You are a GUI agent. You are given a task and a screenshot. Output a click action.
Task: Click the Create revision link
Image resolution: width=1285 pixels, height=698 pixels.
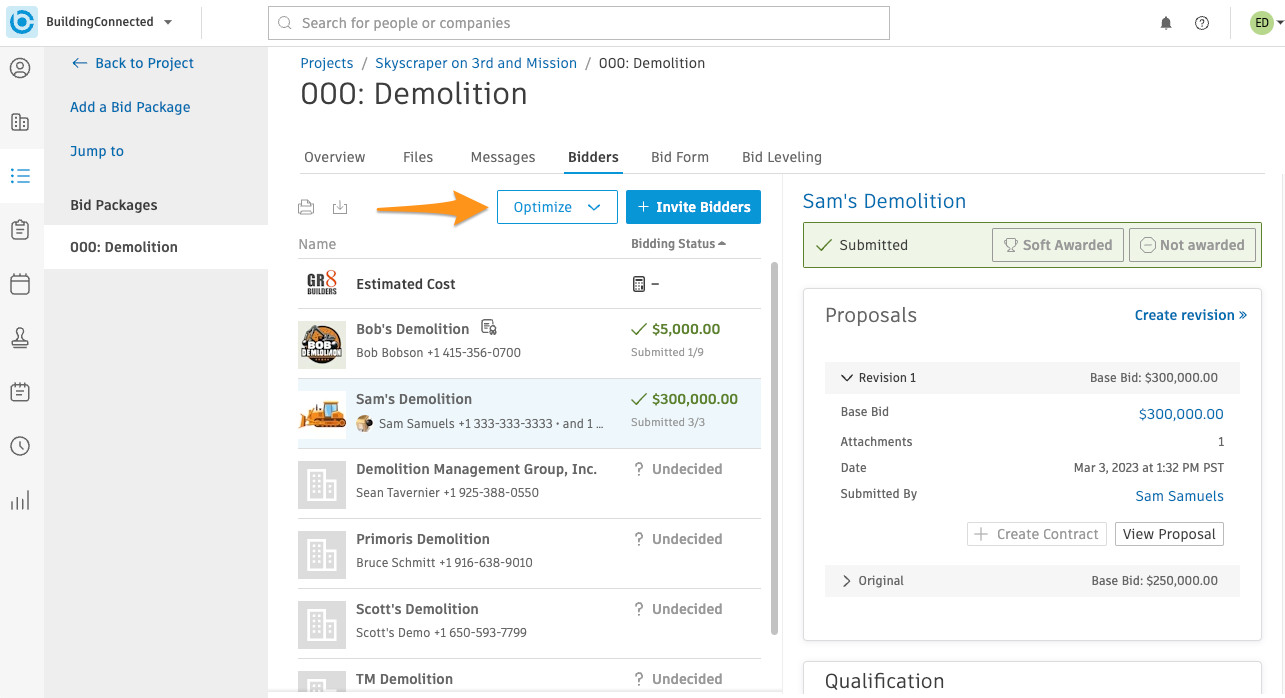click(x=1190, y=315)
